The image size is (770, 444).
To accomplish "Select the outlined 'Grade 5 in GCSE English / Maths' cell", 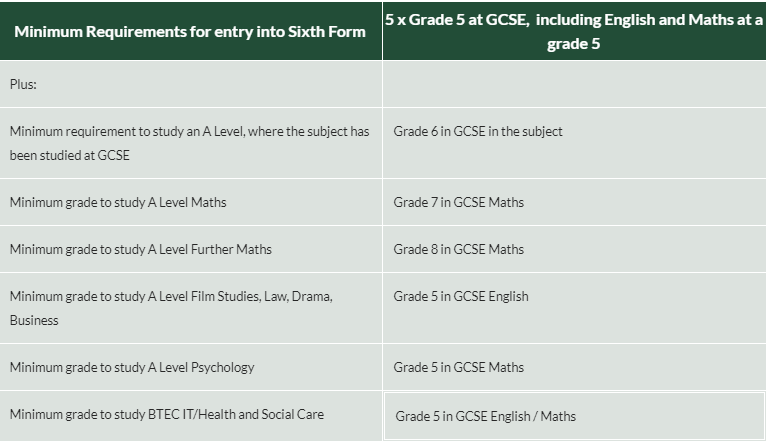I will [574, 416].
